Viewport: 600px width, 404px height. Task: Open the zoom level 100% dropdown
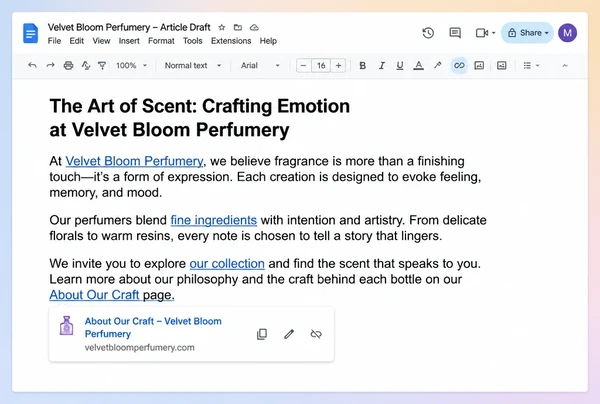tap(131, 65)
